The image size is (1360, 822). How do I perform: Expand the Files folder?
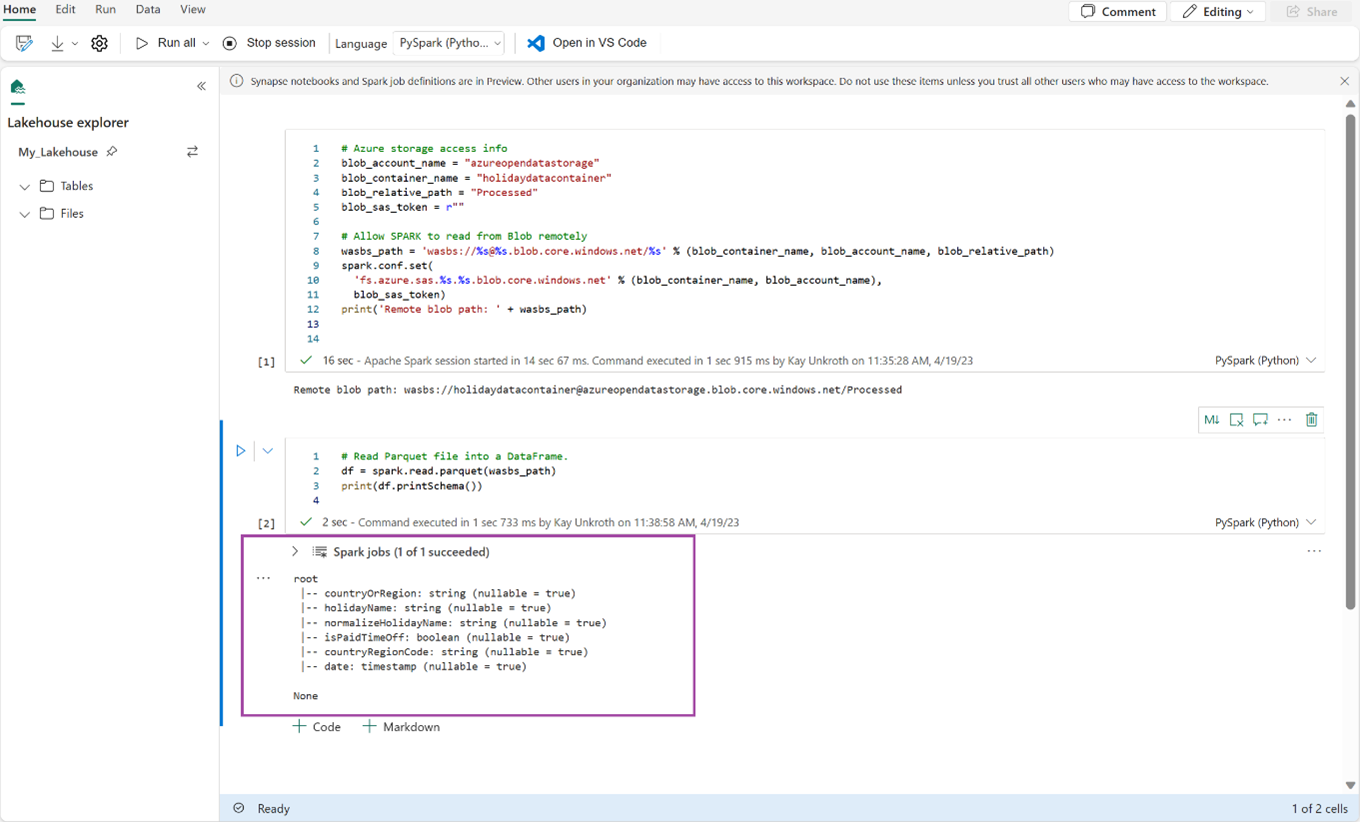point(25,214)
